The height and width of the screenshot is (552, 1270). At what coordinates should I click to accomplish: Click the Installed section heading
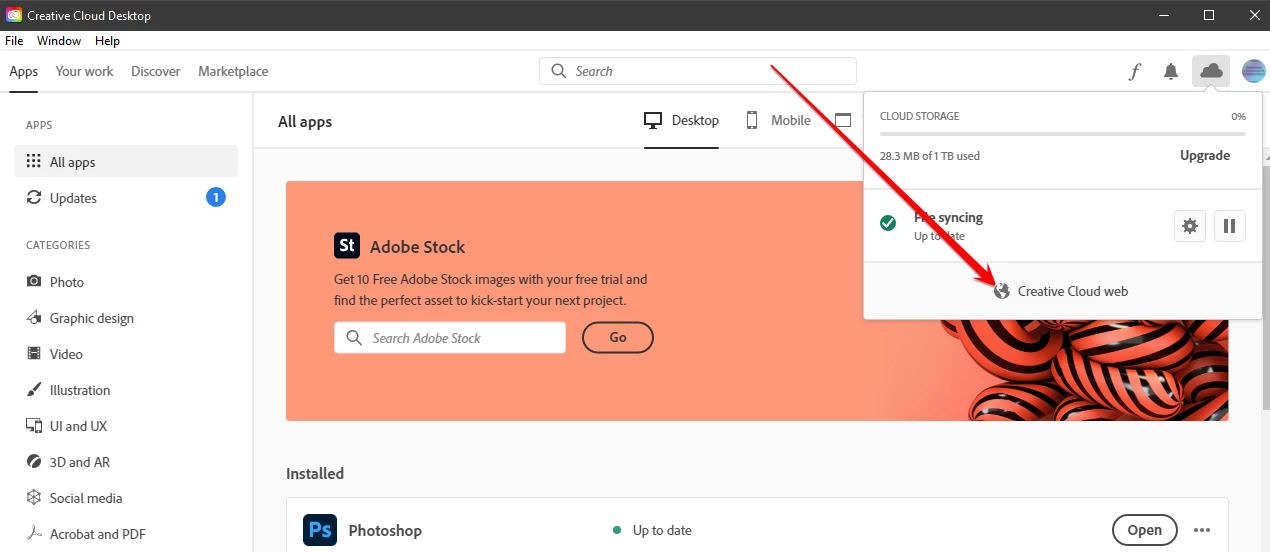(315, 473)
